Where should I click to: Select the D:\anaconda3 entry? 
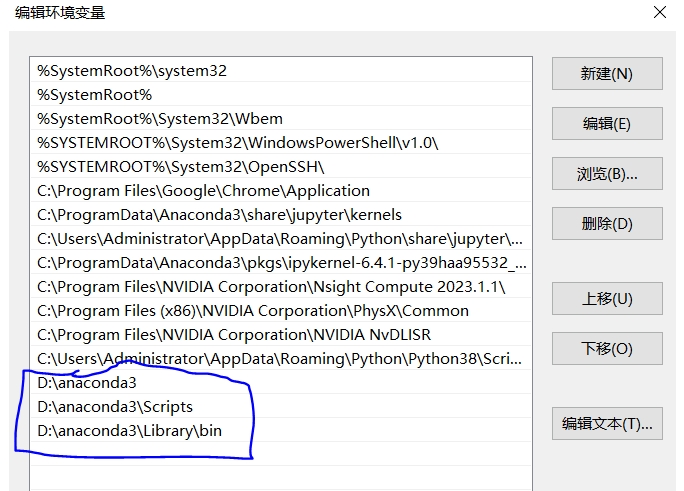coord(87,383)
